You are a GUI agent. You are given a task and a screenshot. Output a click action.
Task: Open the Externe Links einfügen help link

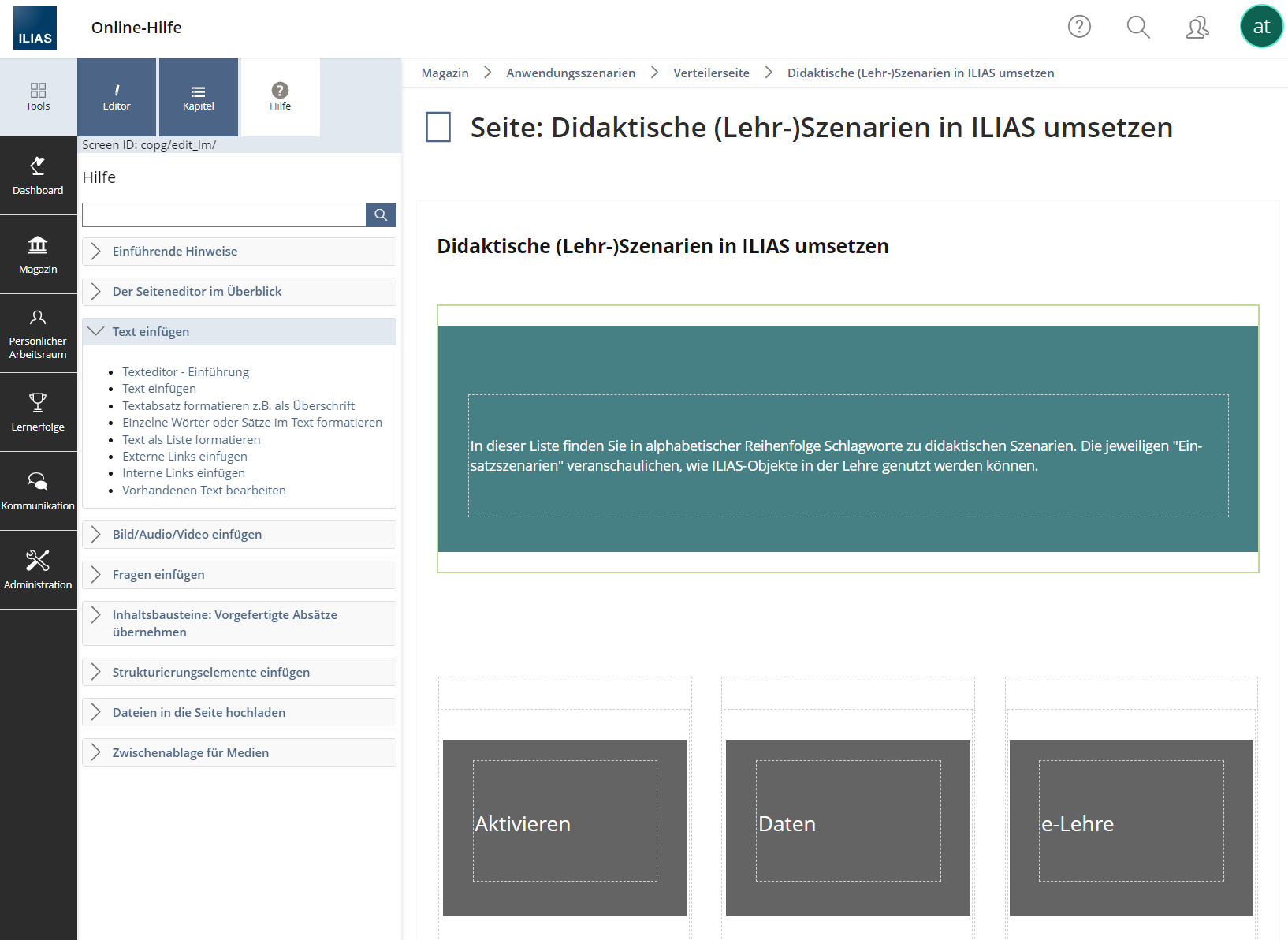tap(184, 457)
